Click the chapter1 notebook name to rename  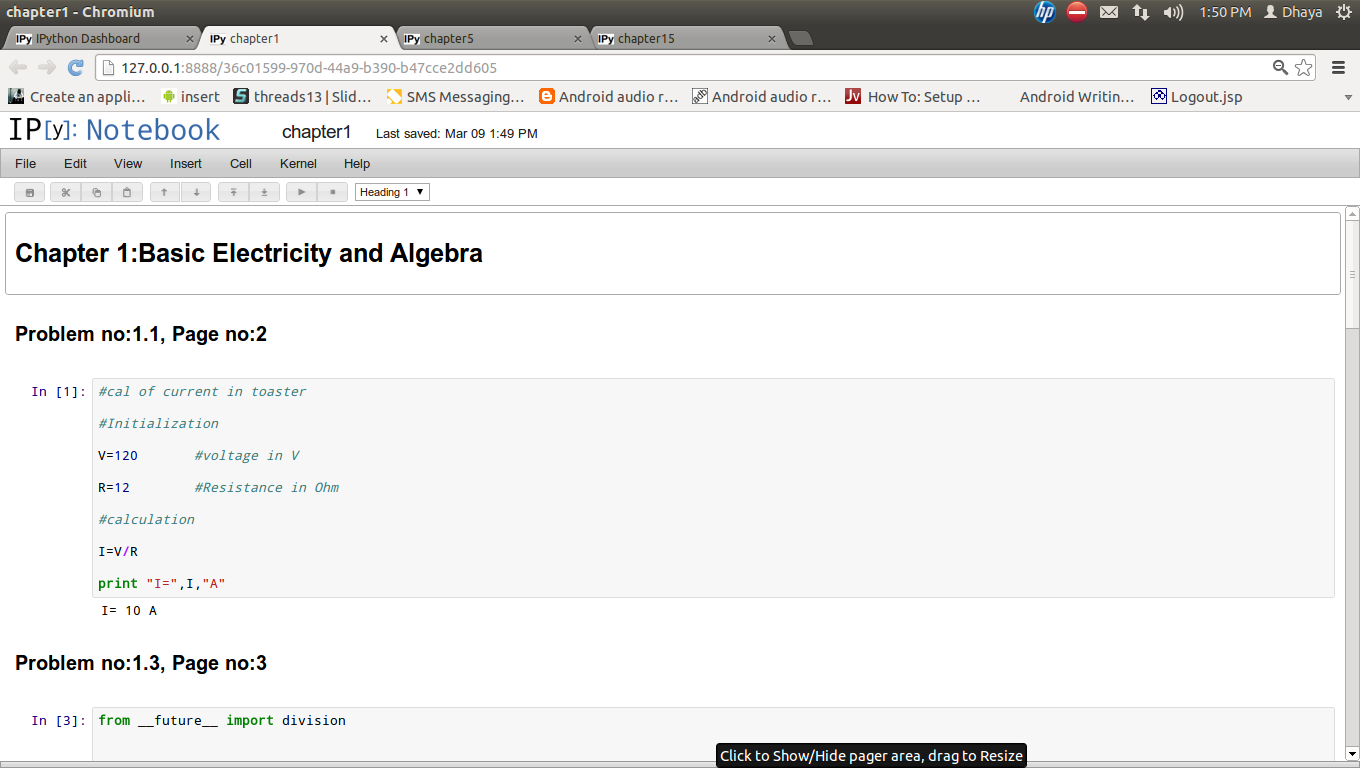[316, 132]
